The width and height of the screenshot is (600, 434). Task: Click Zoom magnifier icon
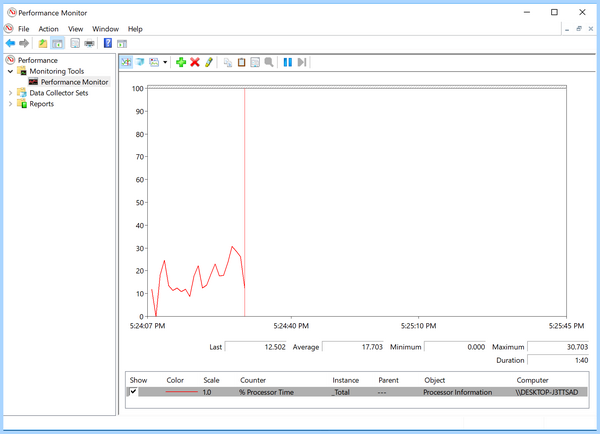point(269,62)
